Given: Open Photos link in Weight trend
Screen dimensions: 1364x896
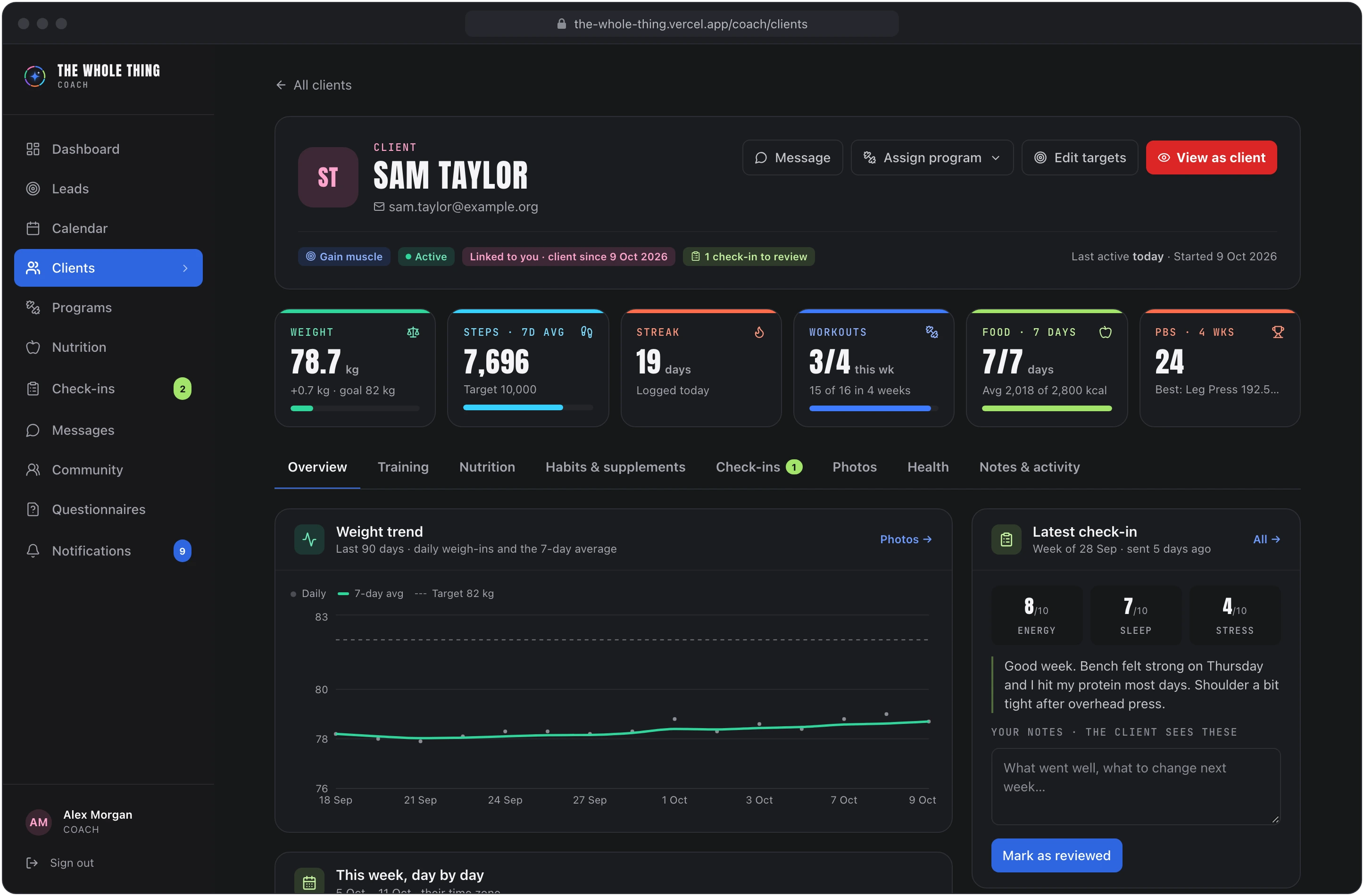Looking at the screenshot, I should coord(906,539).
